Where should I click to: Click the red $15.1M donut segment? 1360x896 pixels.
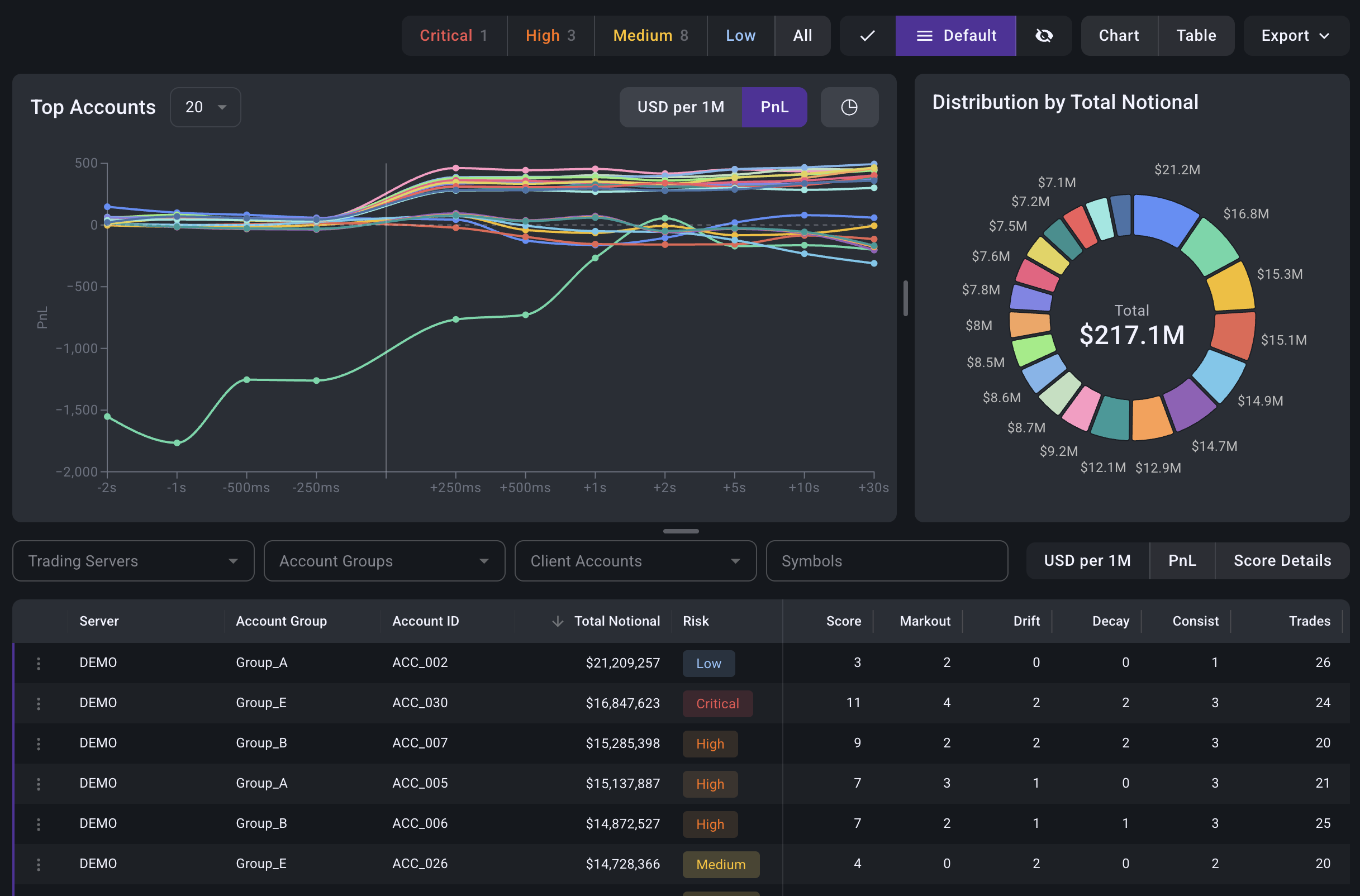pos(1234,336)
